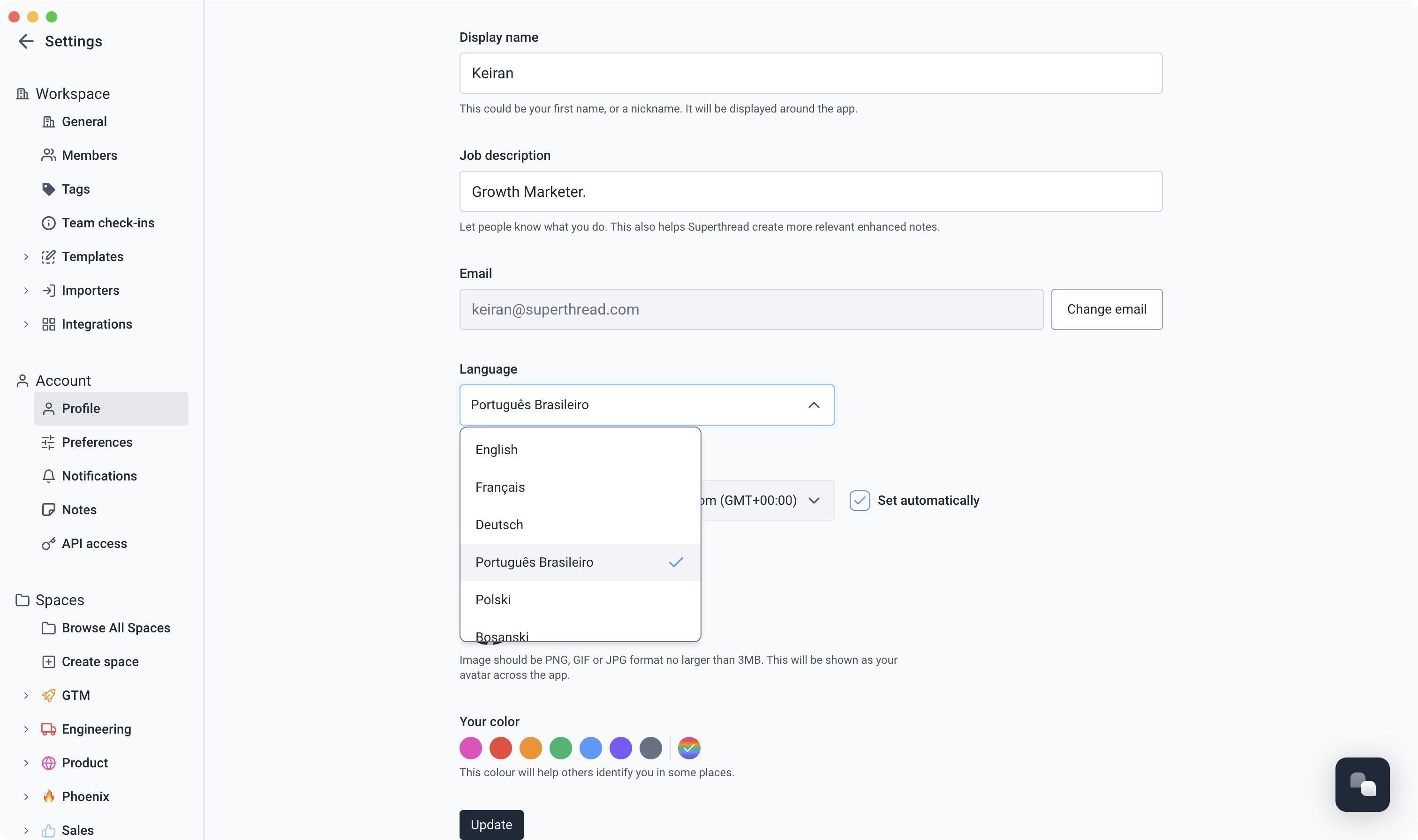1418x840 pixels.
Task: Click the Preferences sliders icon
Action: (x=49, y=442)
